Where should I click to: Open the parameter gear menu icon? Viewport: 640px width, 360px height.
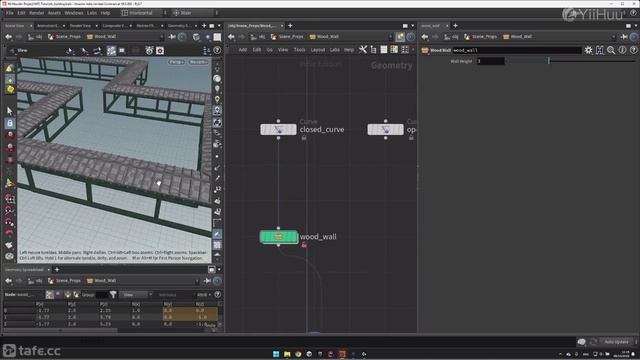point(588,50)
